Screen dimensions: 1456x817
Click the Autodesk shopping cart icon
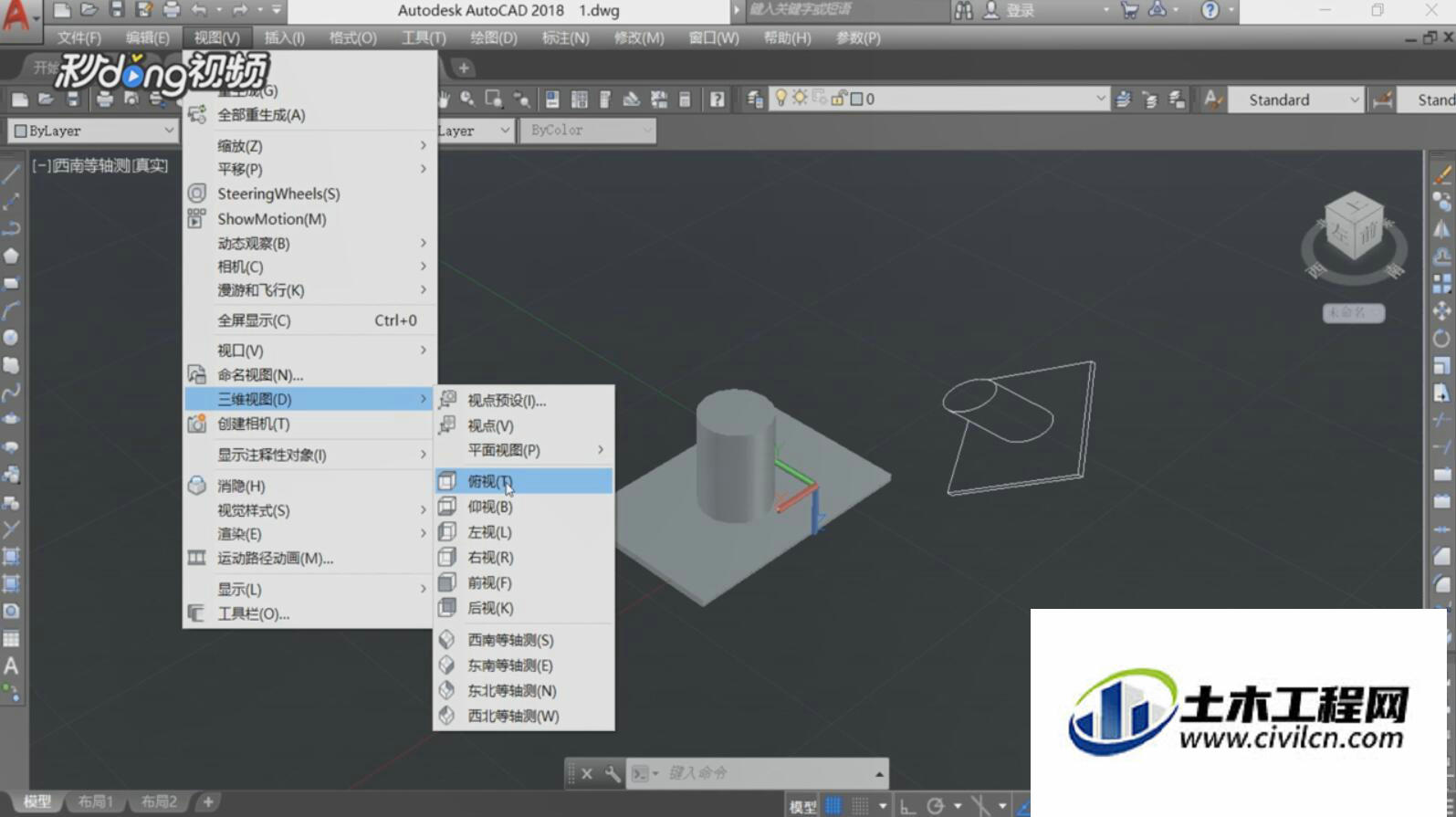(1130, 10)
